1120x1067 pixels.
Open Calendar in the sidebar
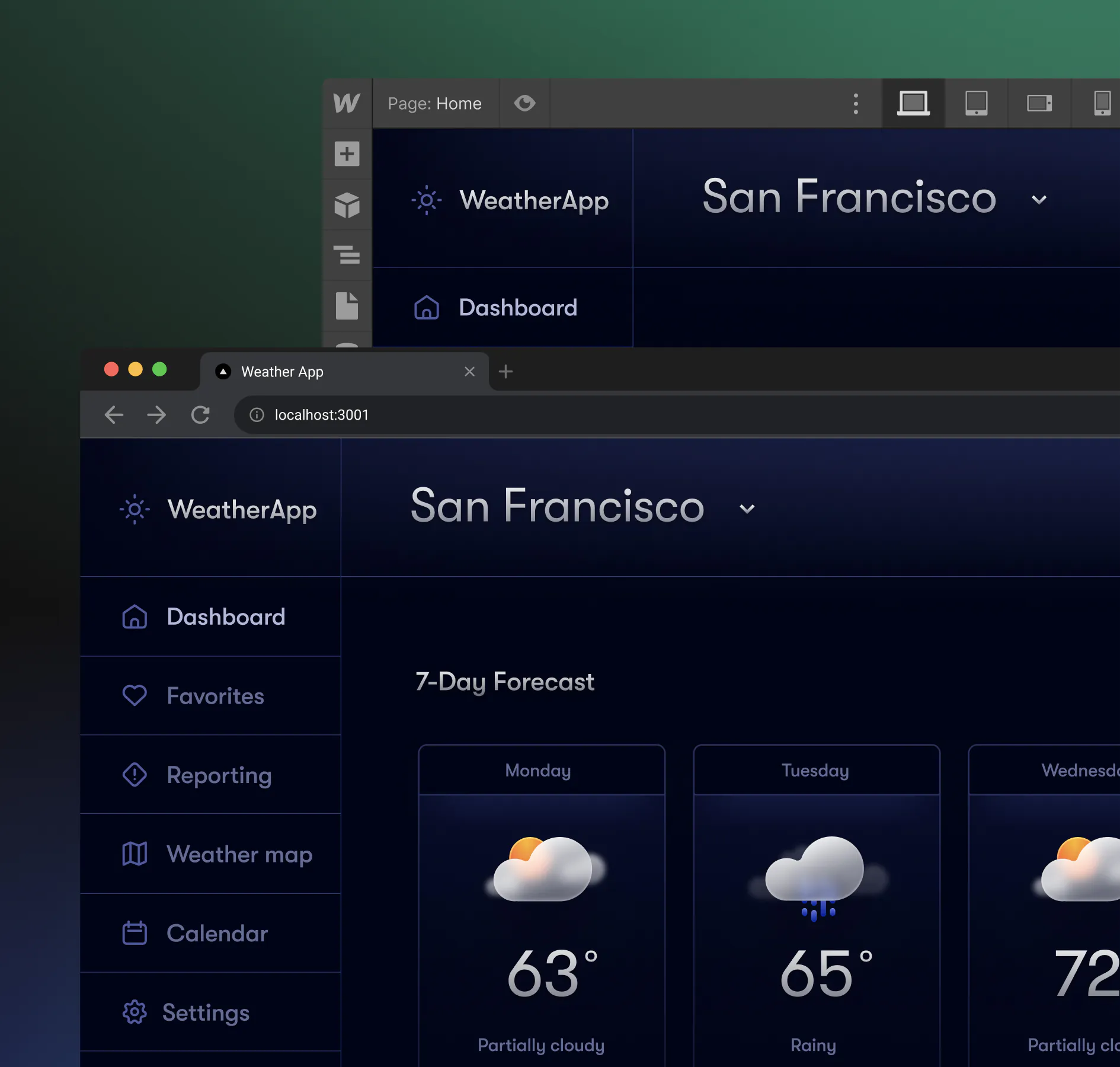[210, 933]
